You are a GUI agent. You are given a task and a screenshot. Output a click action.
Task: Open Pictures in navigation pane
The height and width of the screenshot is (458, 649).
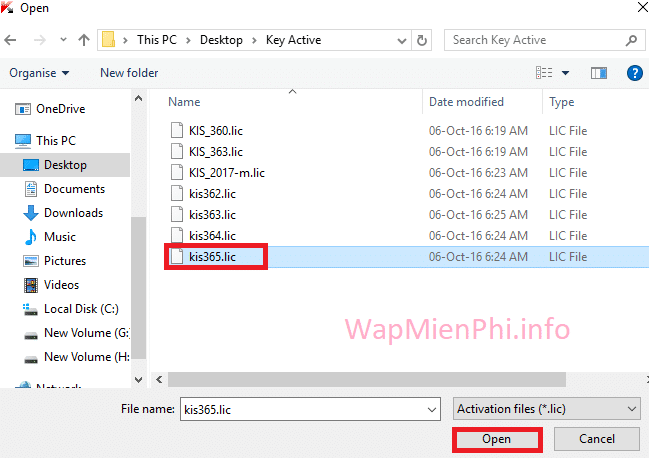click(x=65, y=261)
